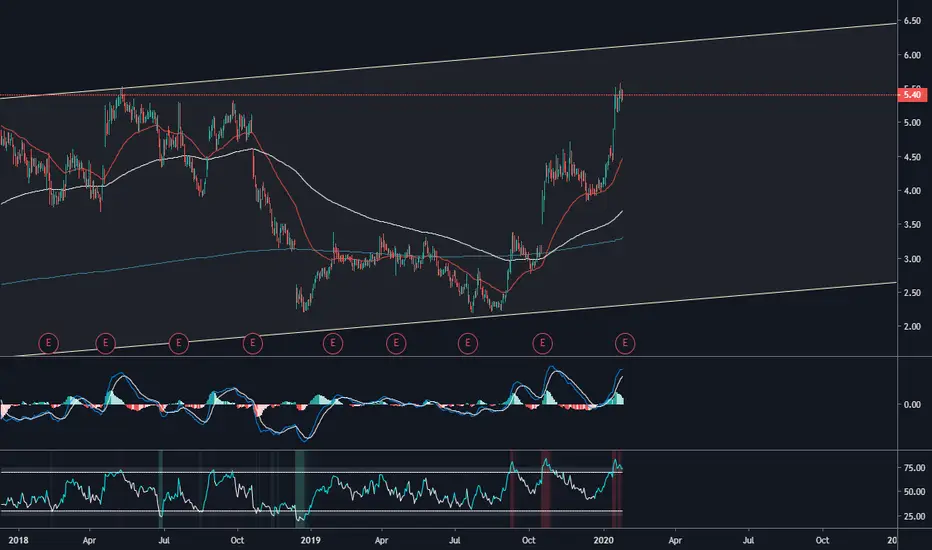Click the Apr label following 2018
Viewport: 932px width, 550px height.
[89, 540]
